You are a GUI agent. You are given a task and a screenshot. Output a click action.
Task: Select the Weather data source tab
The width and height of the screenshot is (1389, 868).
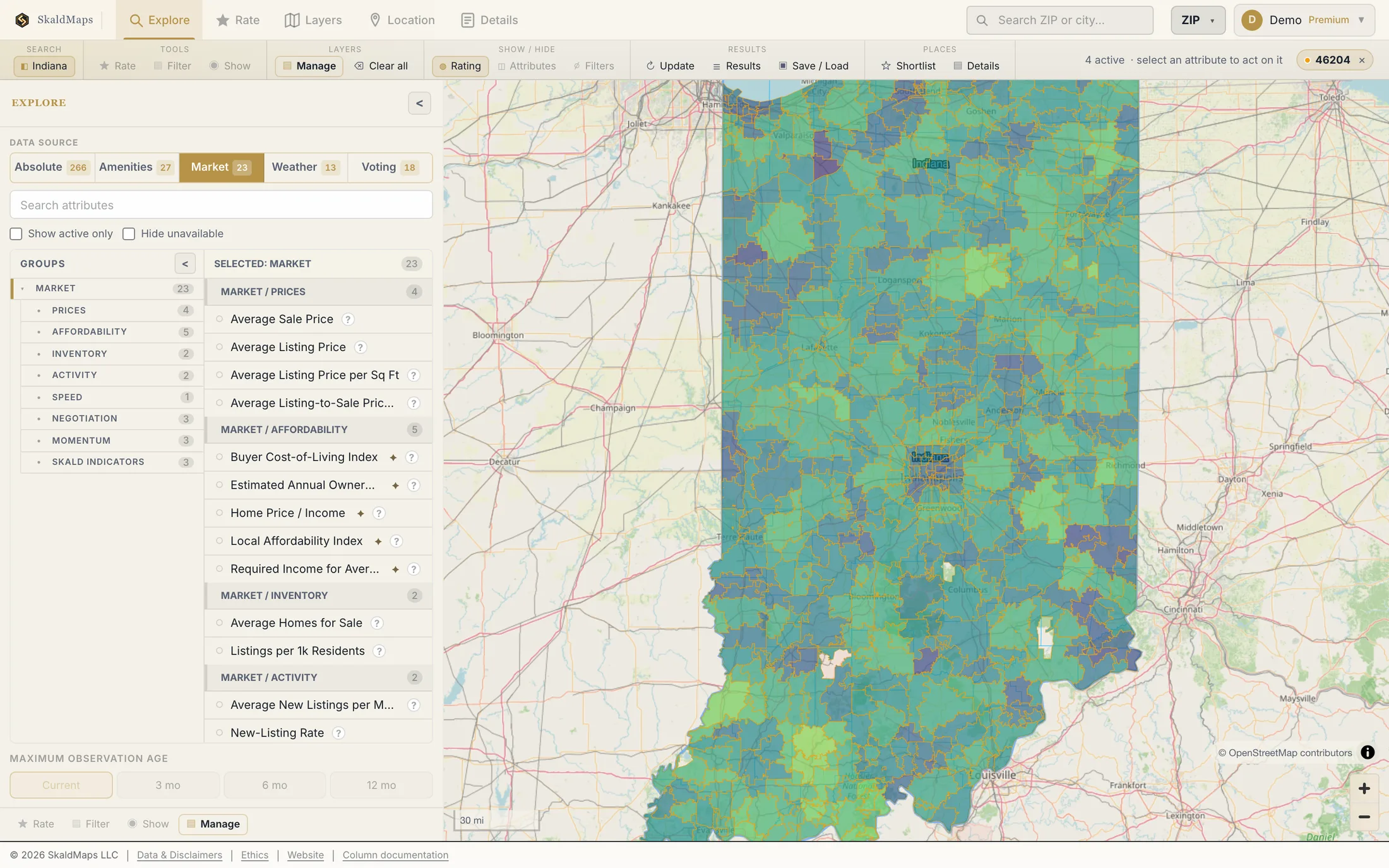click(306, 167)
